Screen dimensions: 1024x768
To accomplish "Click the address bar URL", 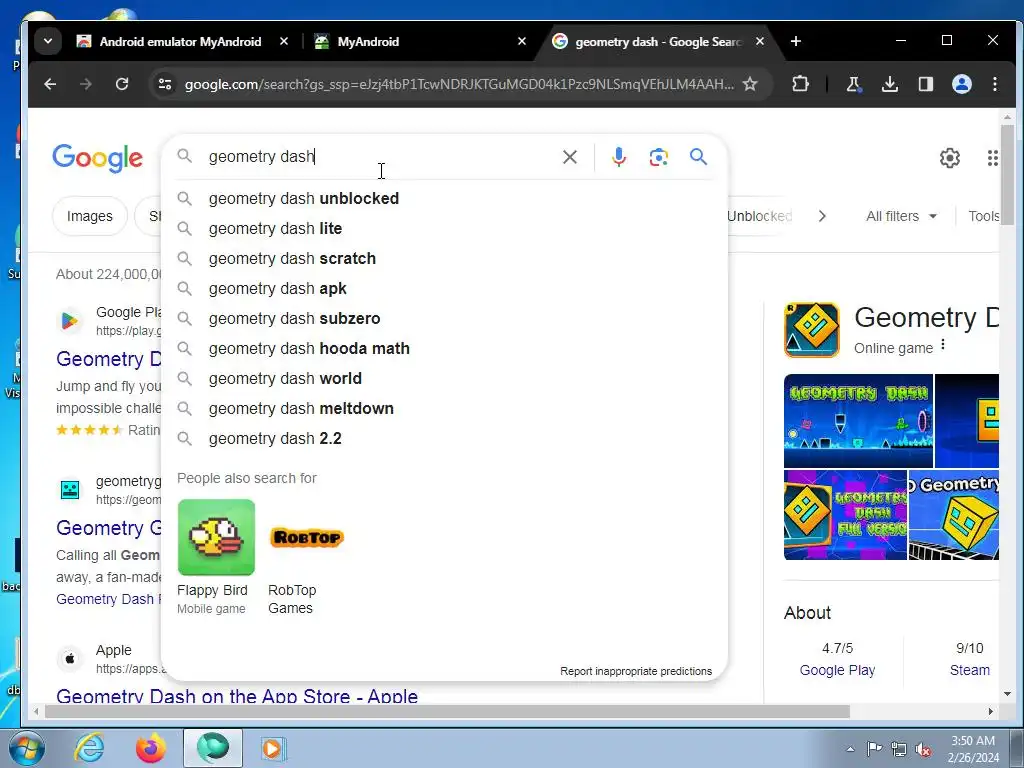I will pos(459,84).
